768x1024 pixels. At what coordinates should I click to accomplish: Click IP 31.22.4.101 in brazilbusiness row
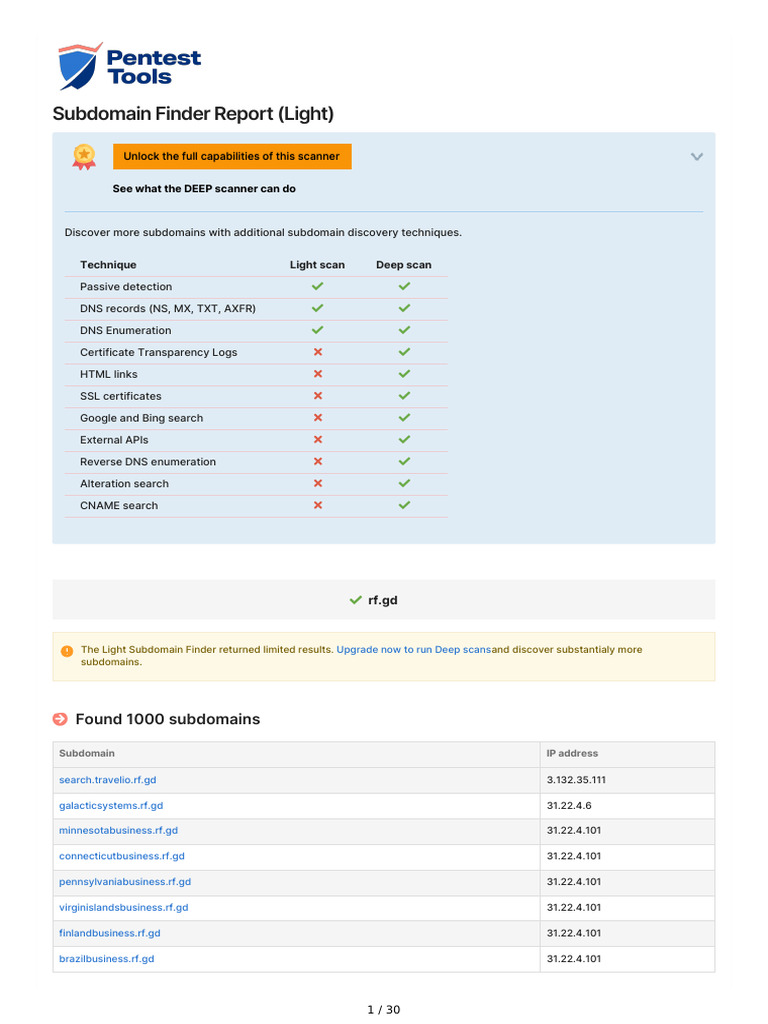[x=574, y=959]
